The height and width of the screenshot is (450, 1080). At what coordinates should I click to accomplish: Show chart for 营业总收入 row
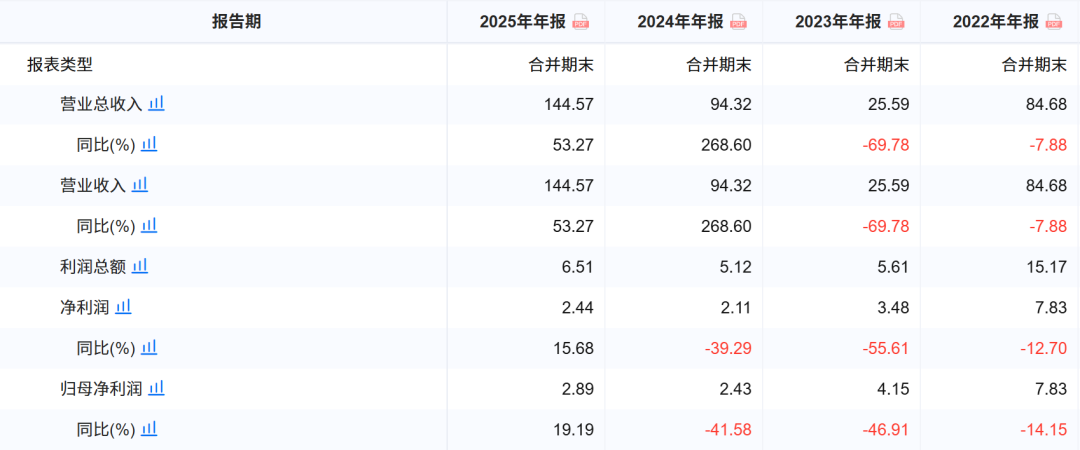(156, 104)
